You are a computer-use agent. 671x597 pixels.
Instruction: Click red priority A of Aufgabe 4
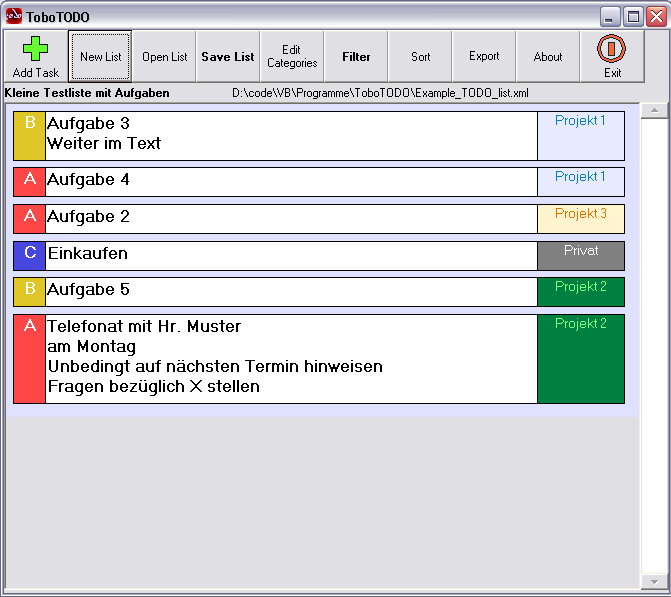(29, 181)
